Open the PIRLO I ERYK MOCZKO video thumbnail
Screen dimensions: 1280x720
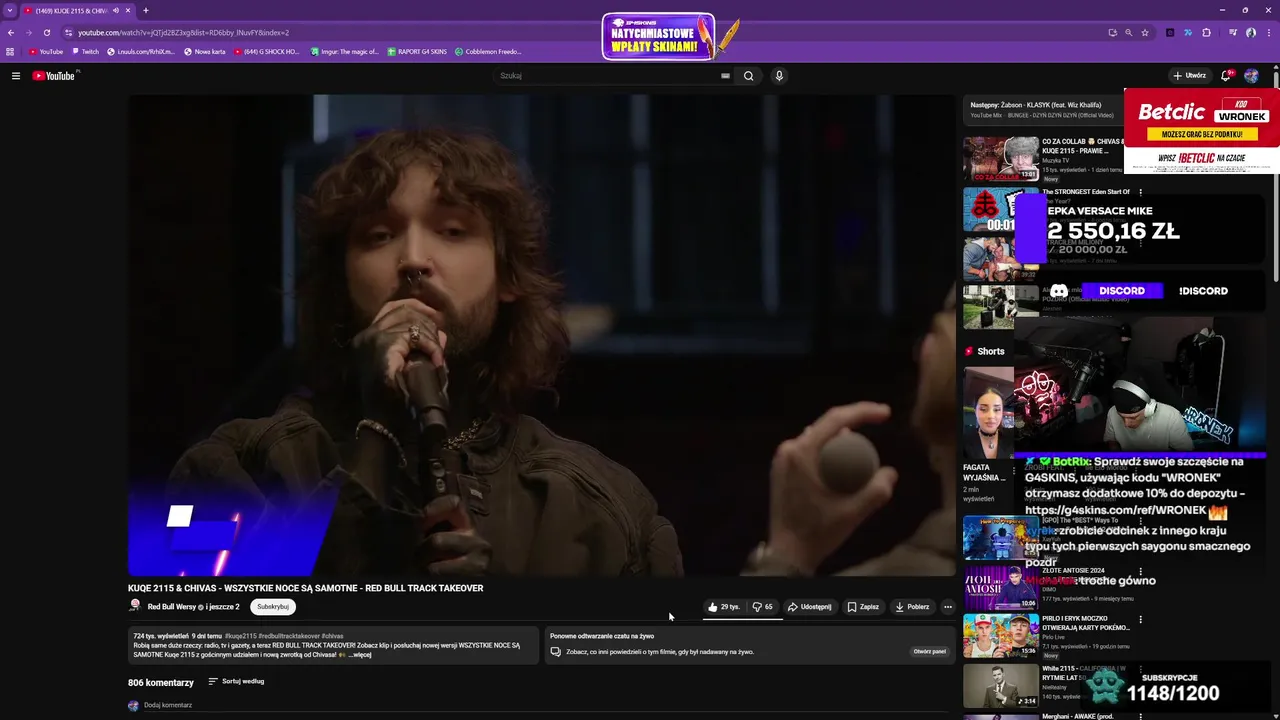pyautogui.click(x=1001, y=636)
